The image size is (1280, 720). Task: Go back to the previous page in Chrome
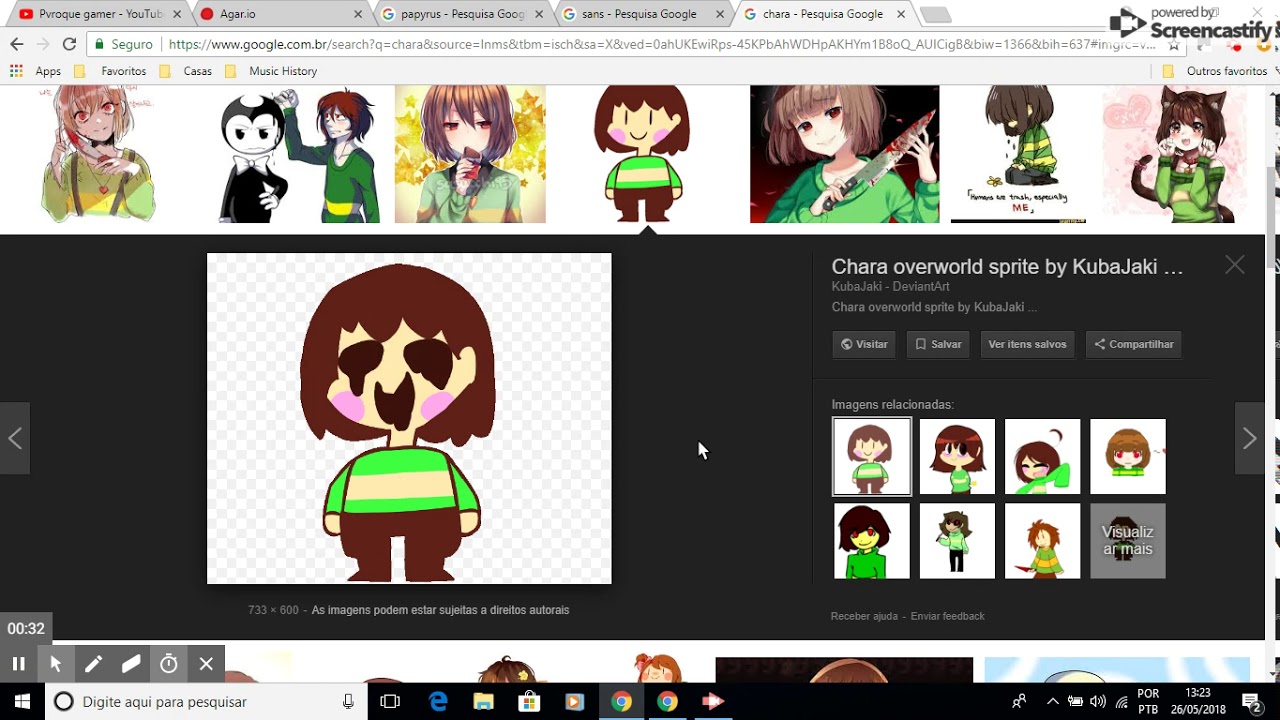[17, 44]
